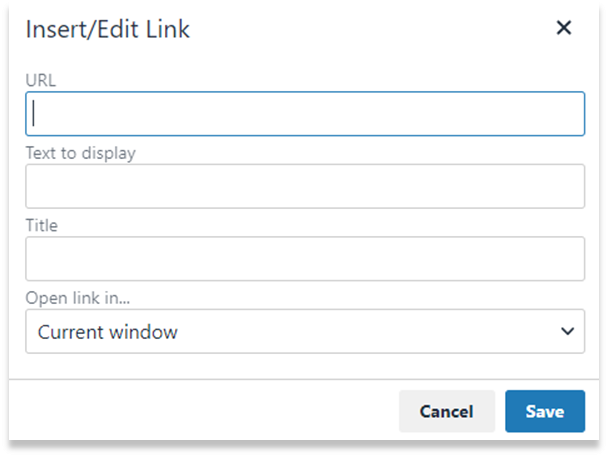
Task: Click the Open link in... label
Action: (78, 298)
